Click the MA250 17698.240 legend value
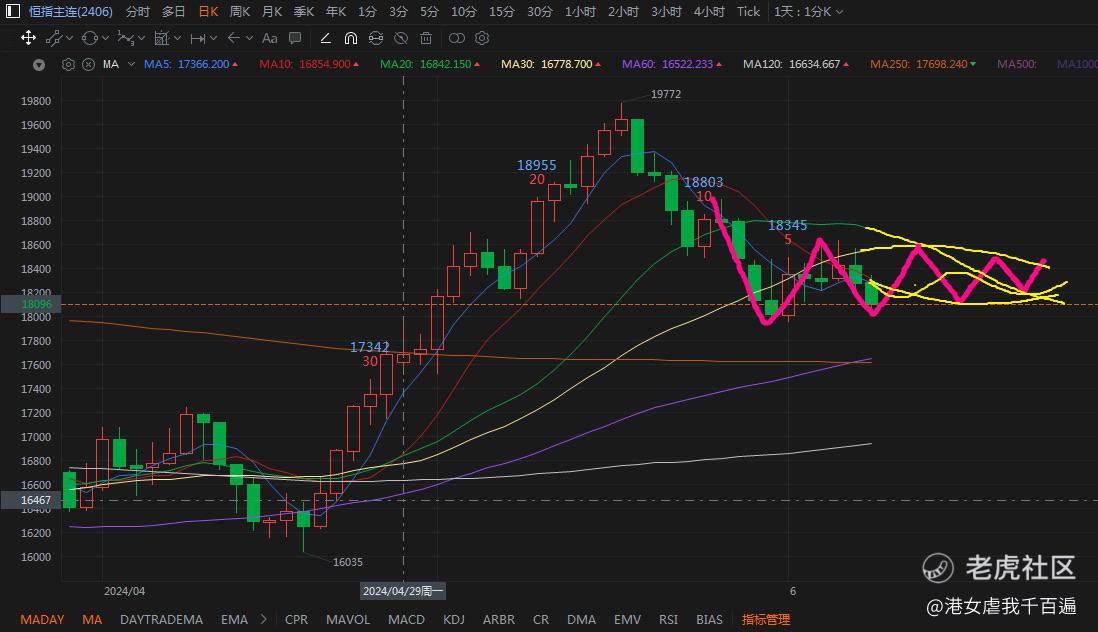 point(922,64)
